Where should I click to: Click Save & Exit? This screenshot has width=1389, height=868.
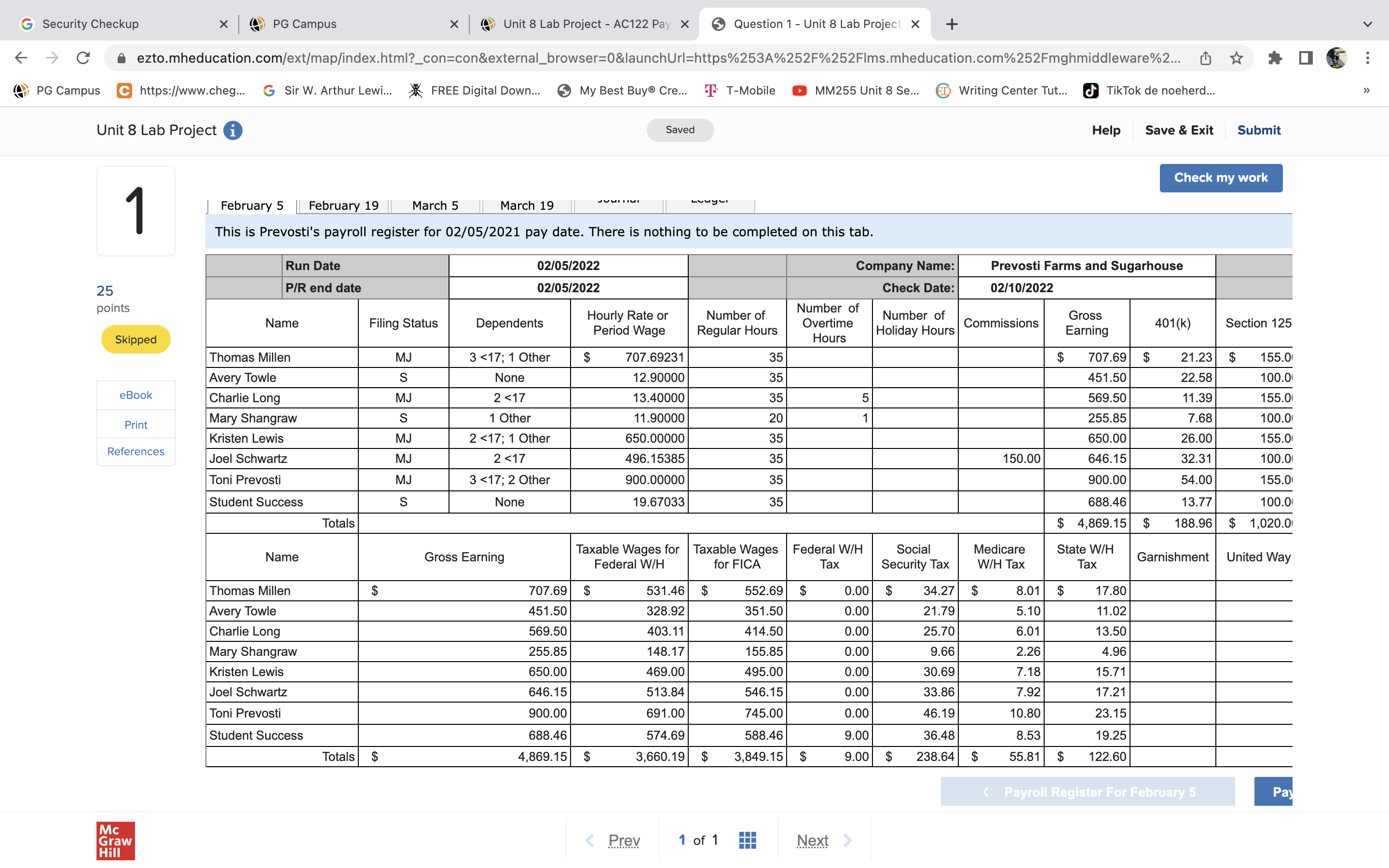[1179, 130]
